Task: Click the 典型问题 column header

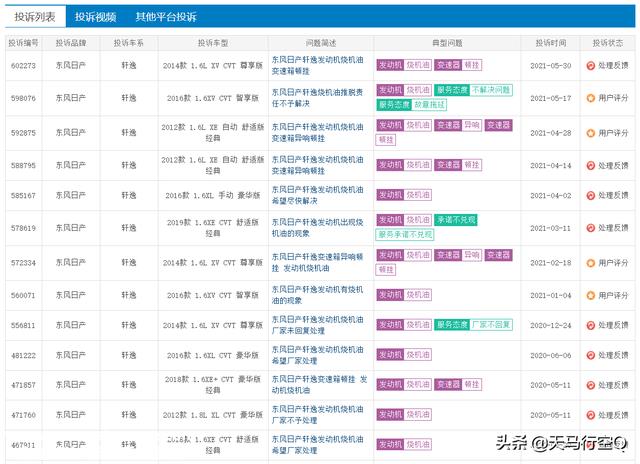Action: [x=447, y=43]
